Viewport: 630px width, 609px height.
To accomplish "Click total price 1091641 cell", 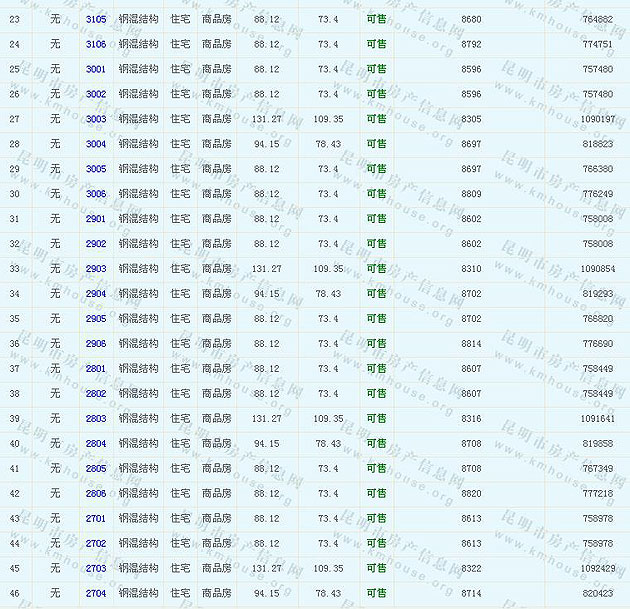I will 597,419.
